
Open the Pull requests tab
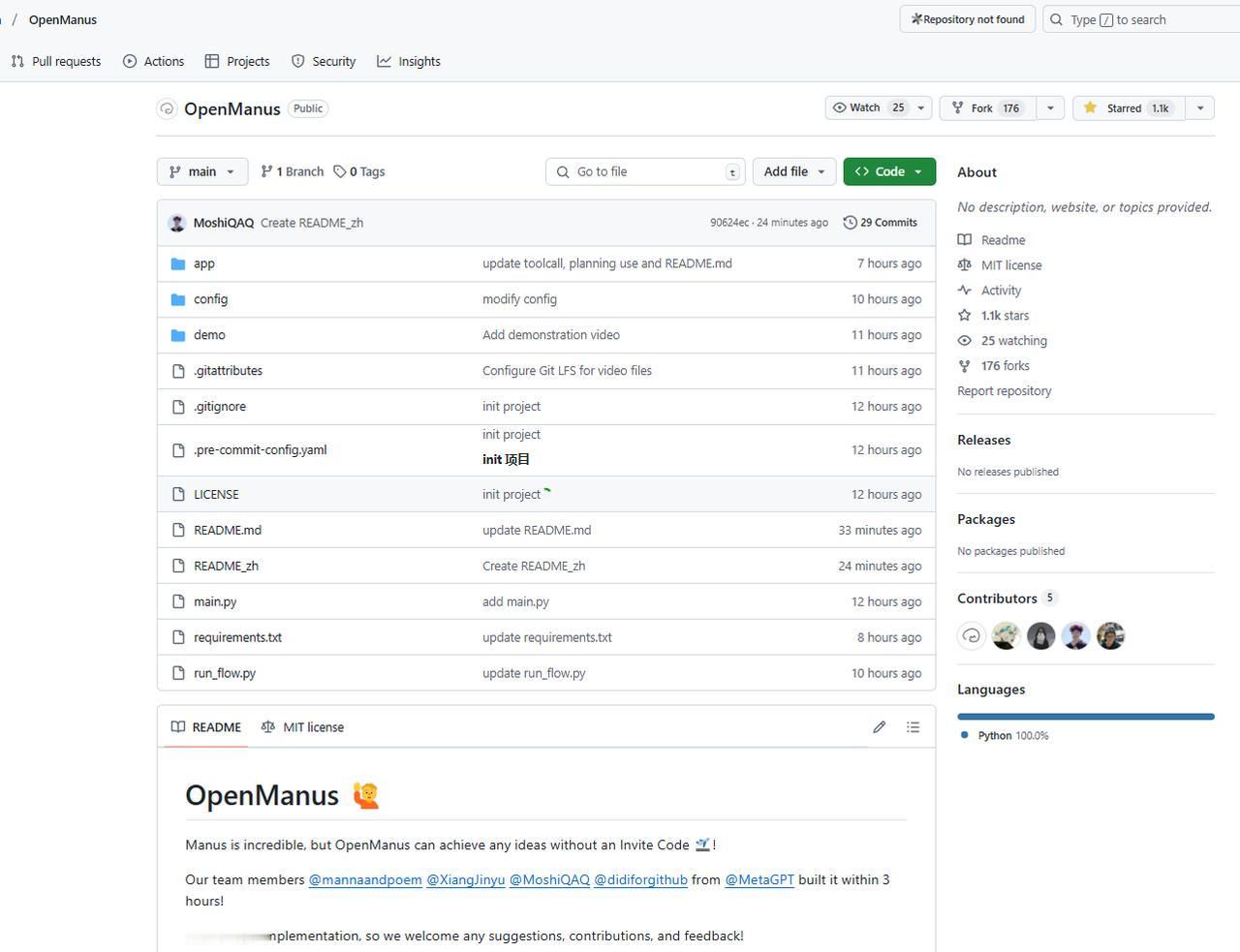point(56,61)
